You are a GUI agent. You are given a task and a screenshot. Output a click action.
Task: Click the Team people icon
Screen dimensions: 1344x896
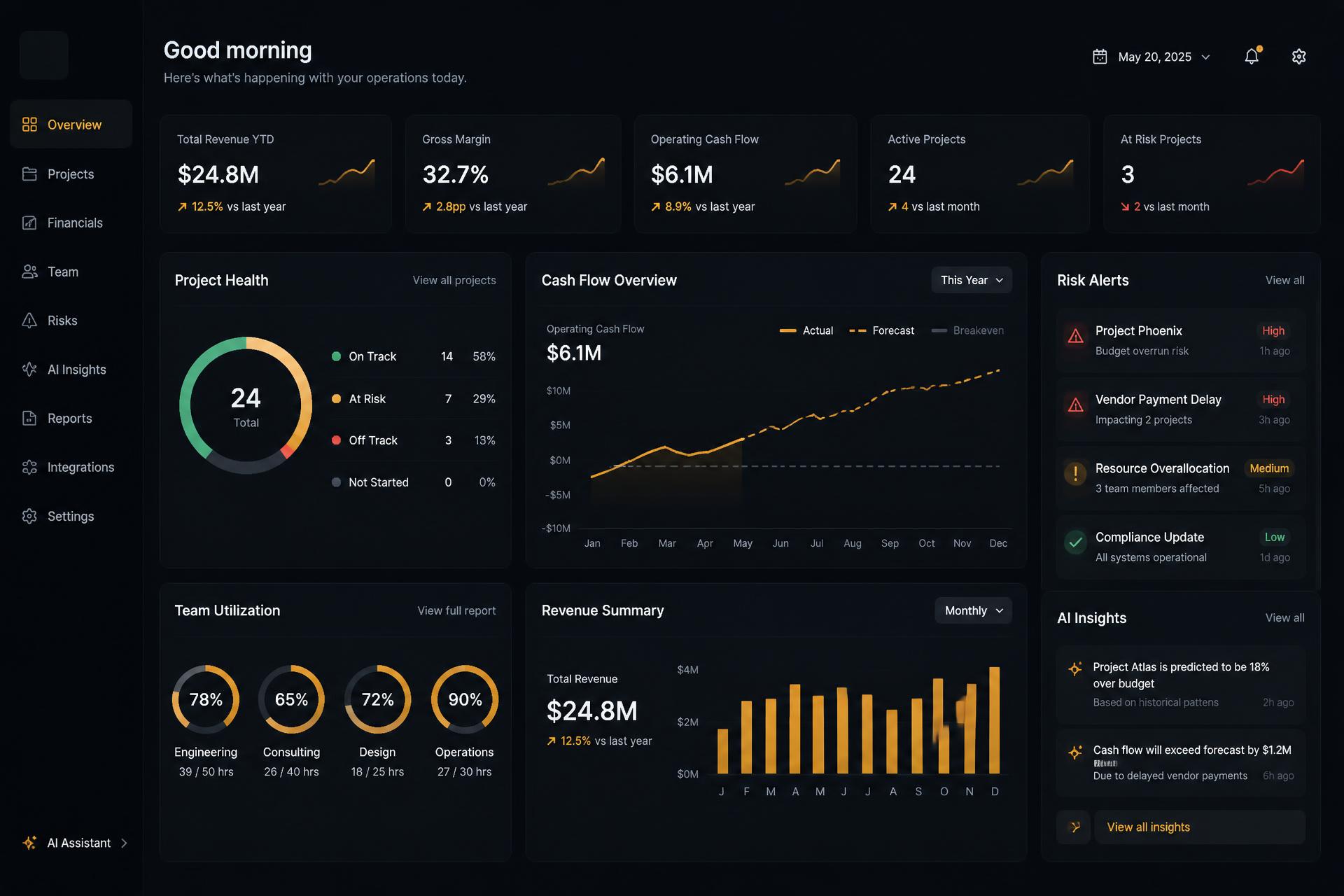click(29, 272)
